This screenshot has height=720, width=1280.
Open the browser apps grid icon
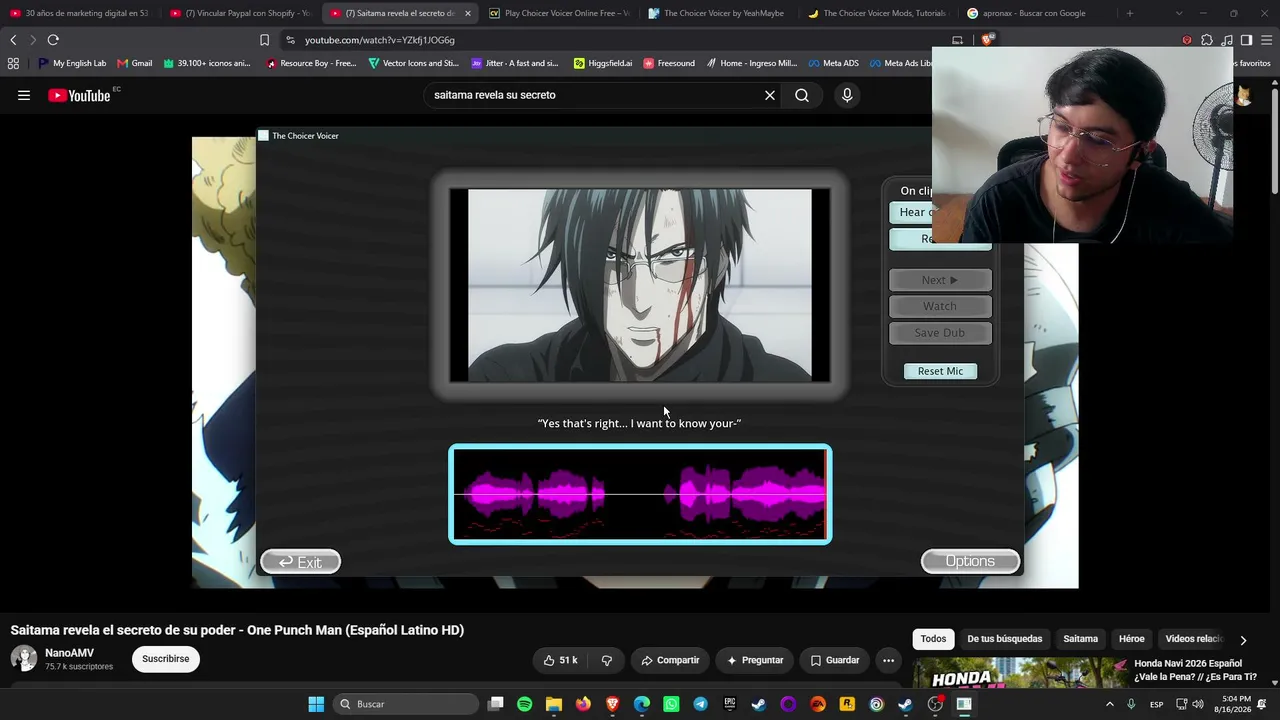tap(13, 63)
